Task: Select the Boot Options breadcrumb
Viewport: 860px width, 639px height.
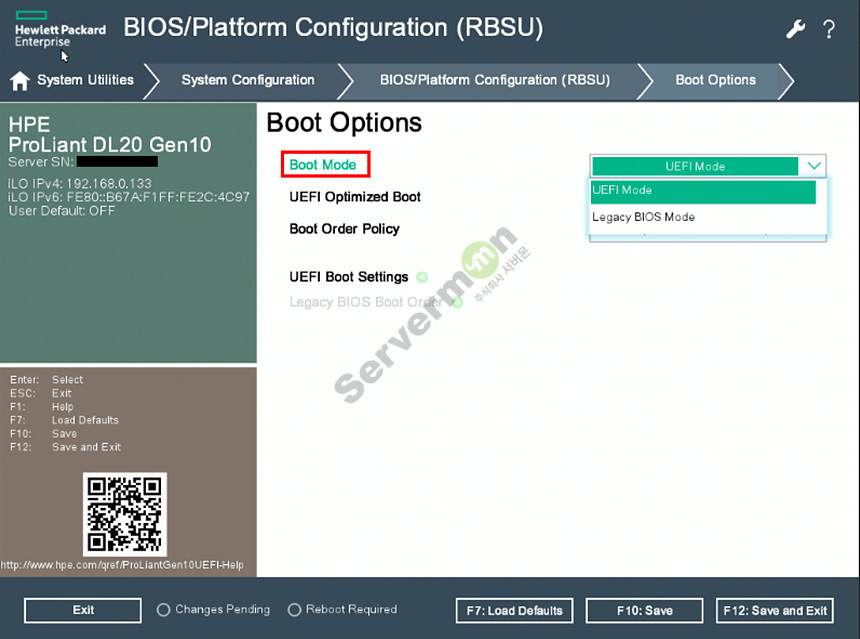Action: pos(715,80)
